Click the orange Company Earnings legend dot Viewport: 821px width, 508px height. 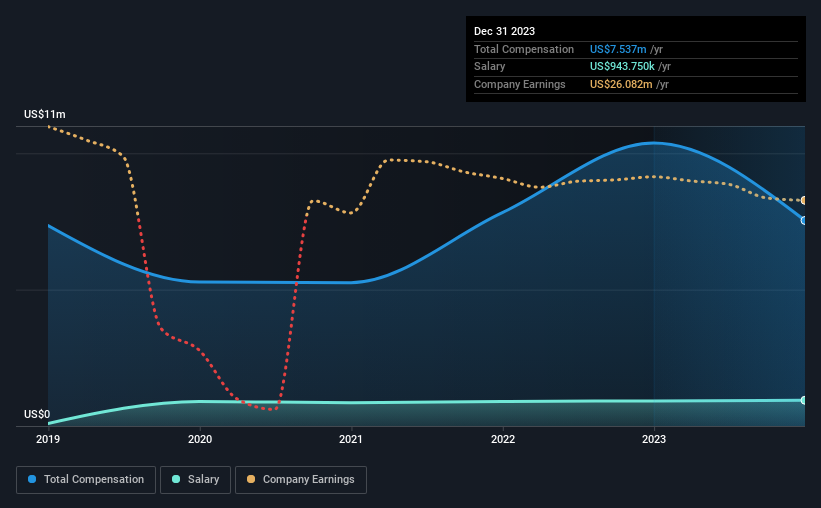coord(251,479)
